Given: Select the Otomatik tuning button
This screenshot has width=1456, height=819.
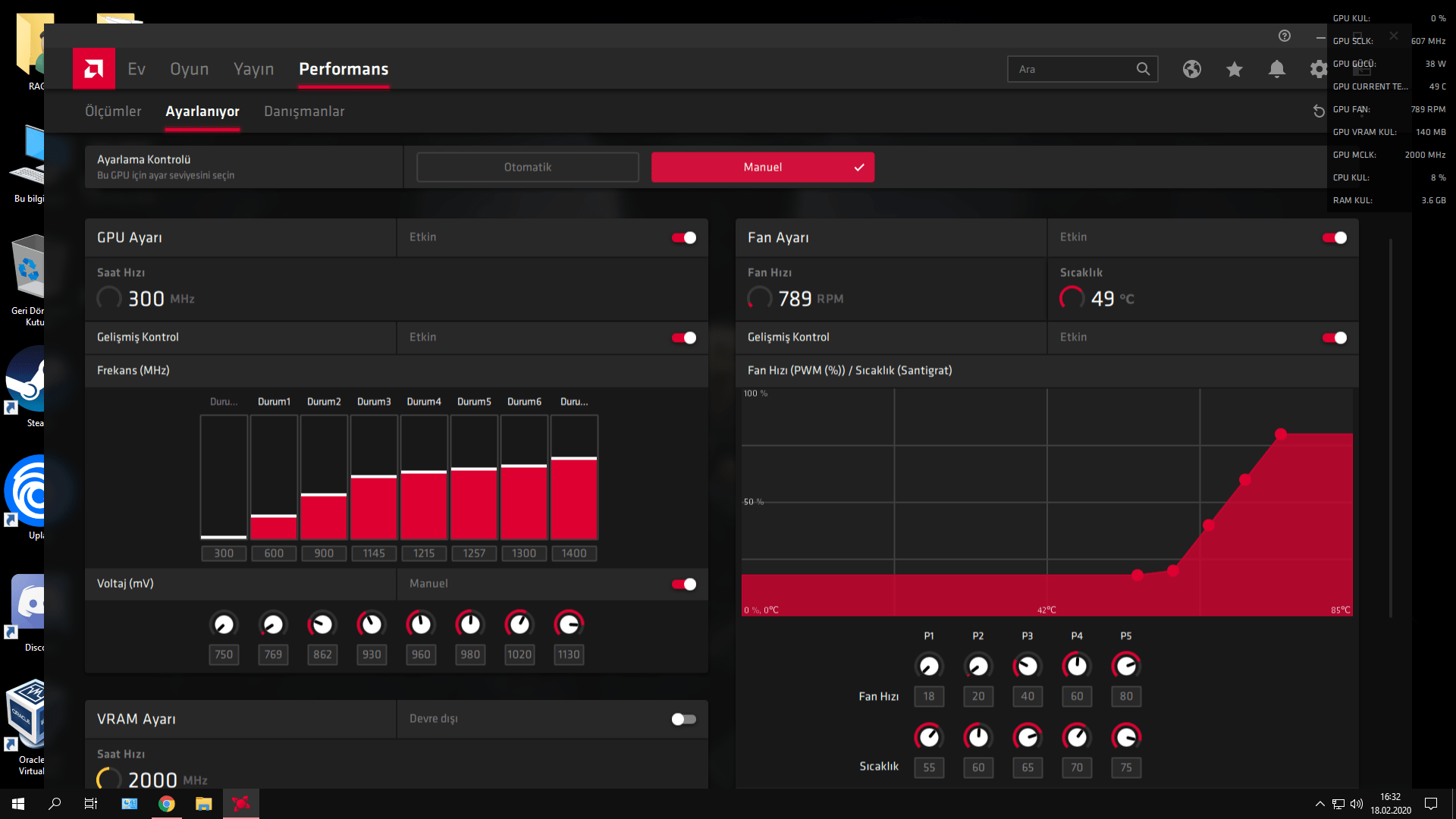Looking at the screenshot, I should coord(528,167).
